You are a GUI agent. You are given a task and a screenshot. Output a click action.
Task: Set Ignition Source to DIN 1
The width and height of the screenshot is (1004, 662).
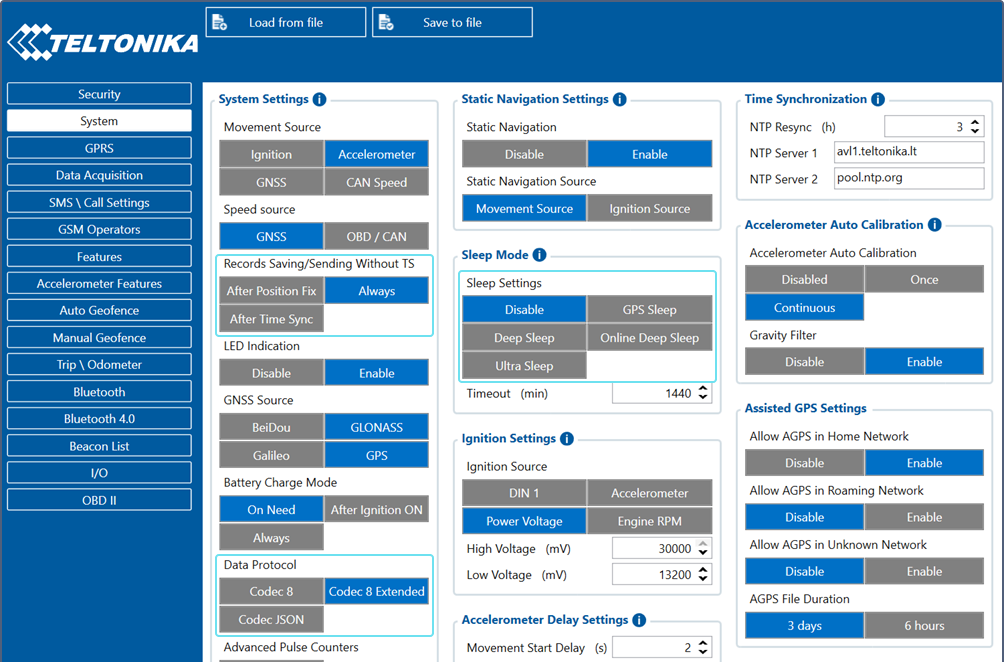(x=524, y=493)
